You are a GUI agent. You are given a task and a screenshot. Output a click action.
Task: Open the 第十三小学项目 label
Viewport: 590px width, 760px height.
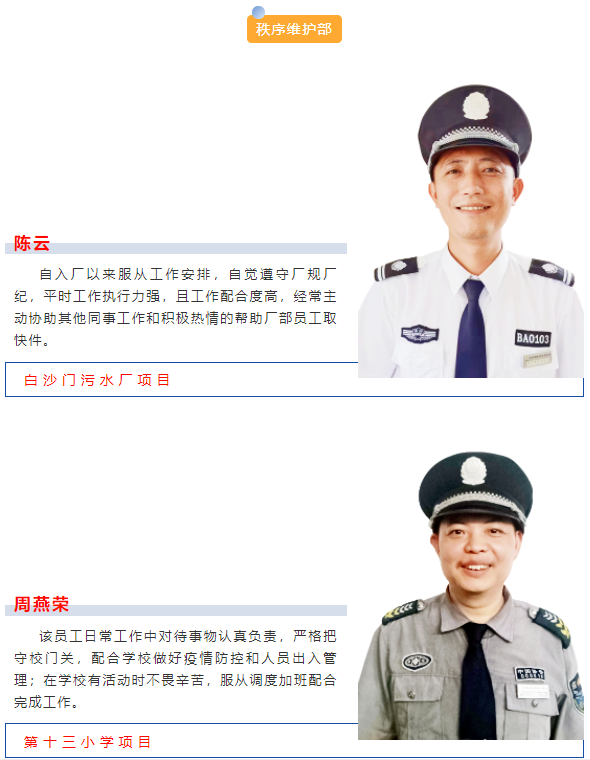(x=88, y=742)
